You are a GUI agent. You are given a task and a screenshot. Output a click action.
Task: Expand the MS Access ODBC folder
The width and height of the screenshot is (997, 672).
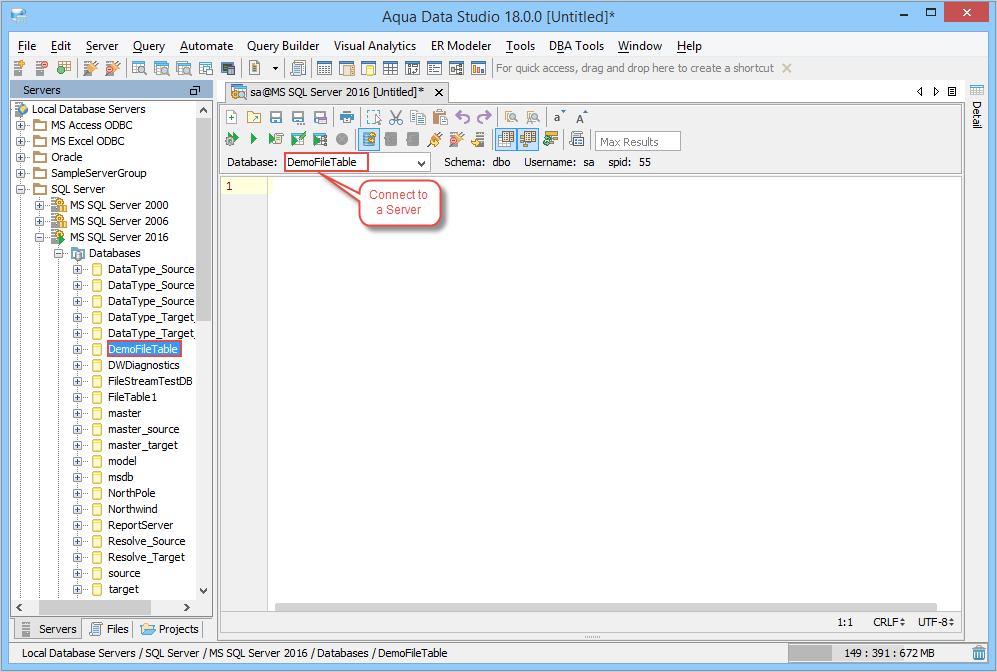tap(21, 125)
